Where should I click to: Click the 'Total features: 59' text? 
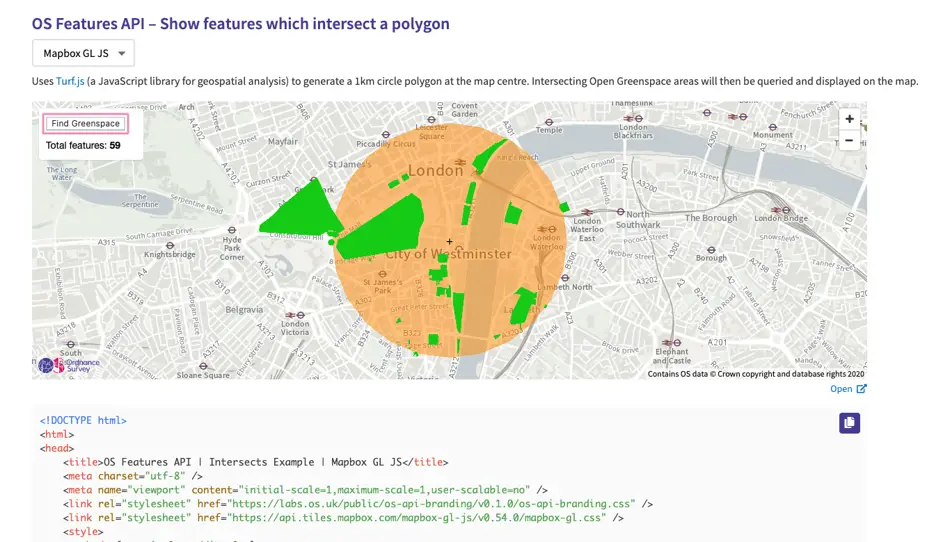(x=83, y=145)
